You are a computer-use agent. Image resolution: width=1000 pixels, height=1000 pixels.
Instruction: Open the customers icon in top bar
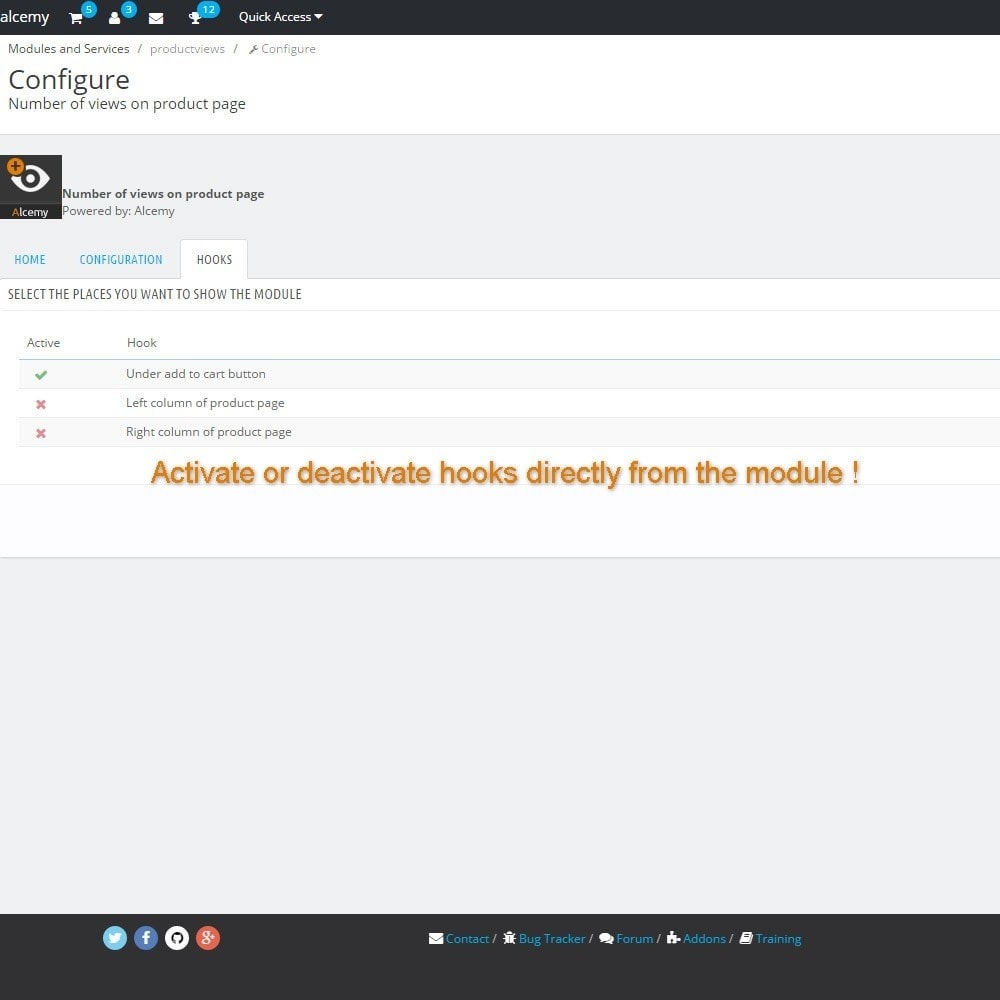115,18
